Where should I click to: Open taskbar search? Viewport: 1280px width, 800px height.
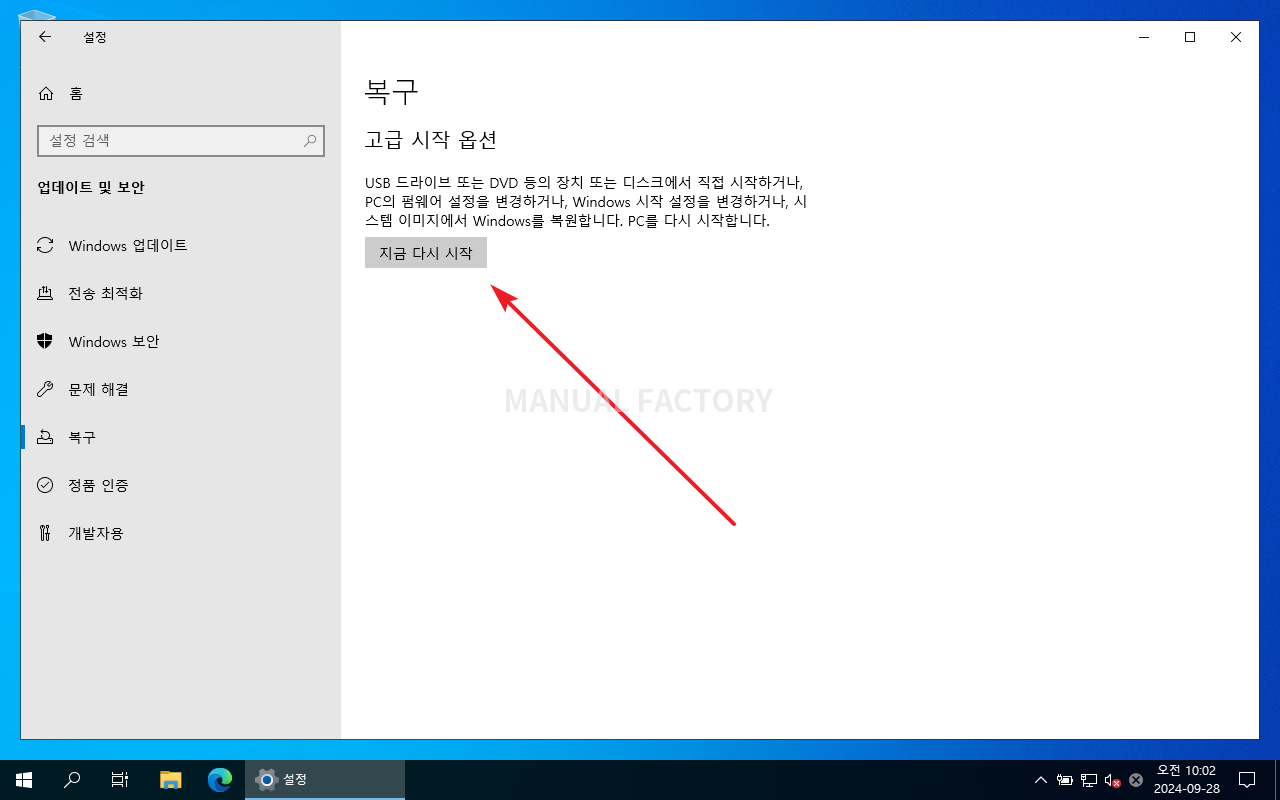[72, 780]
